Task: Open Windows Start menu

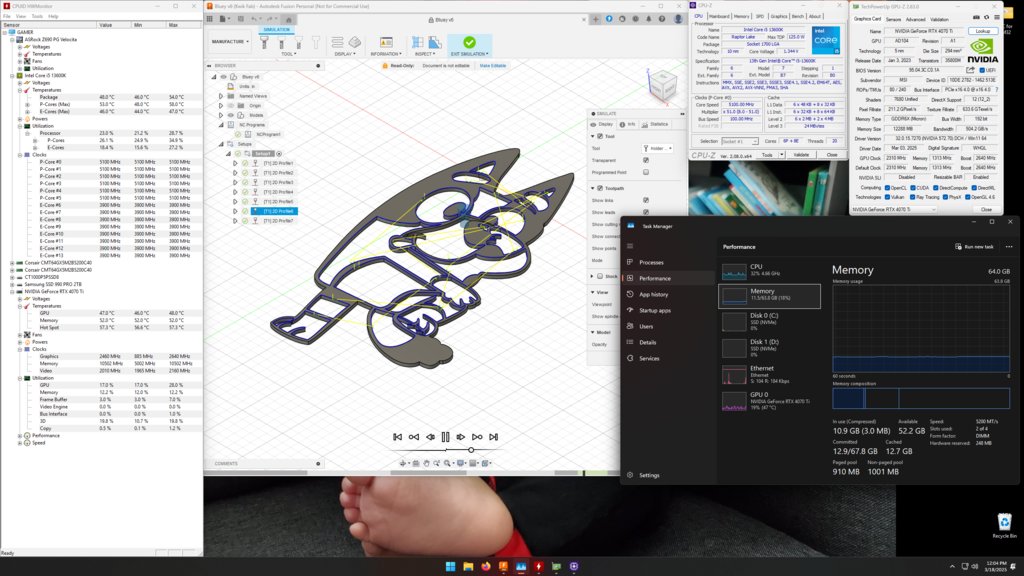Action: [x=451, y=566]
